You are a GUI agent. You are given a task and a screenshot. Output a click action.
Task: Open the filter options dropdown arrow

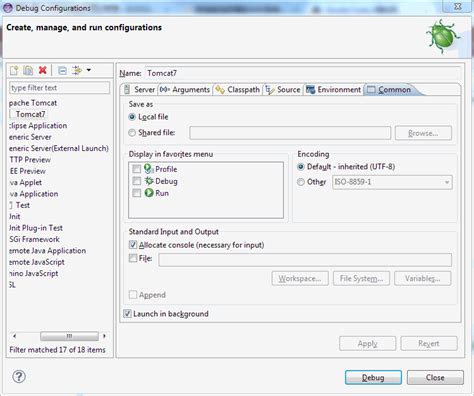[x=89, y=70]
